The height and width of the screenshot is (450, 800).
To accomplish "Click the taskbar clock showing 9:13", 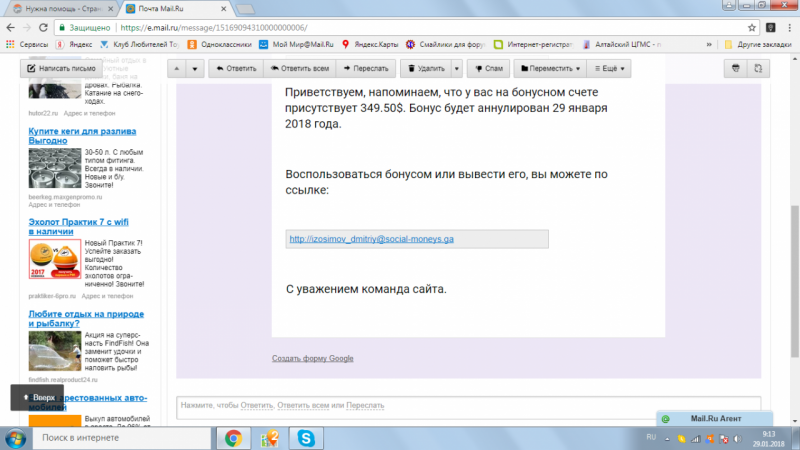I will coord(769,438).
